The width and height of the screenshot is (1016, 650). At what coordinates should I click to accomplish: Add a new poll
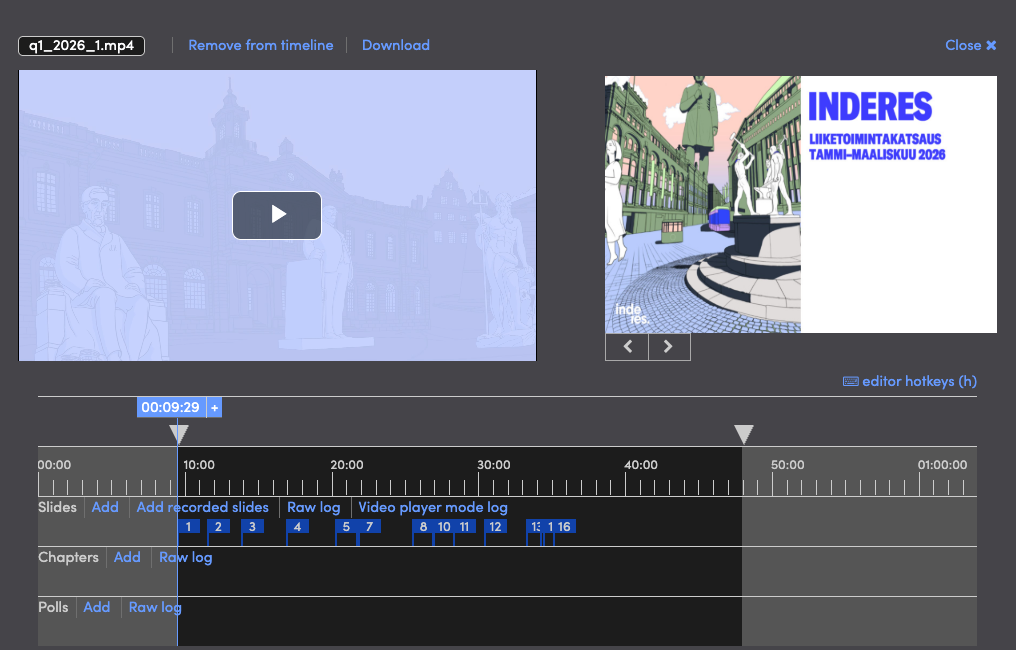click(97, 607)
